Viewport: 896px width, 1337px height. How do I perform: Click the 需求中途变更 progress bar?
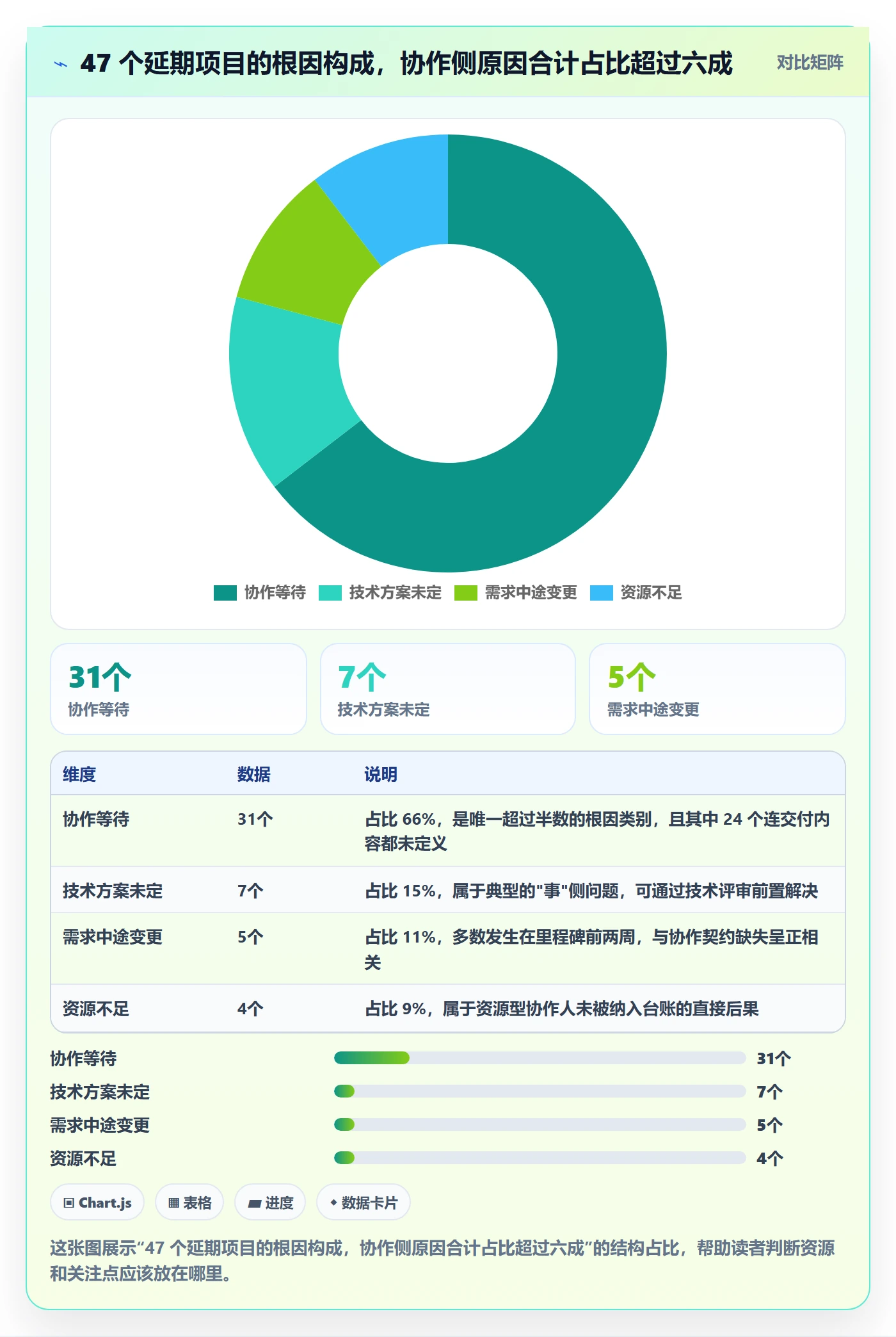540,1124
